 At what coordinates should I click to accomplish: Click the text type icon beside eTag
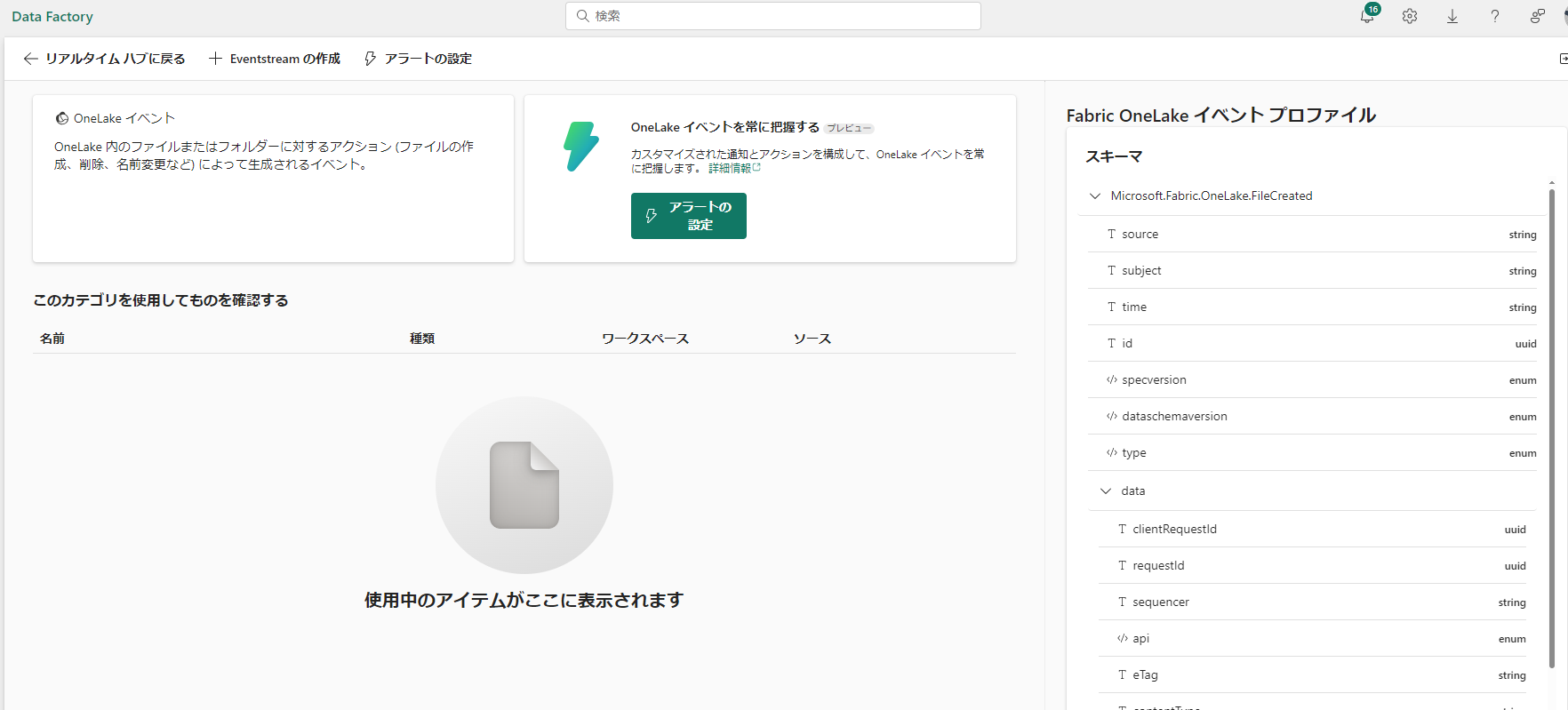click(x=1122, y=674)
